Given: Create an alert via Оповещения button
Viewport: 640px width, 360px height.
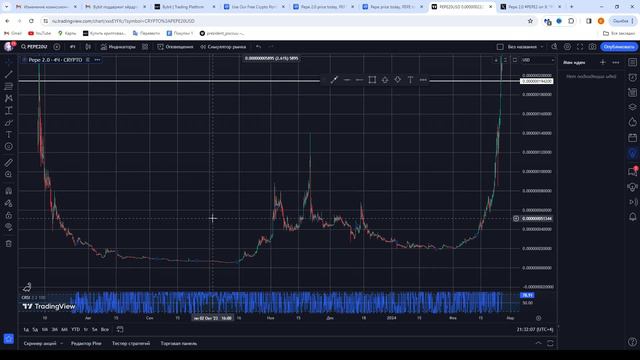Looking at the screenshot, I should tap(175, 47).
